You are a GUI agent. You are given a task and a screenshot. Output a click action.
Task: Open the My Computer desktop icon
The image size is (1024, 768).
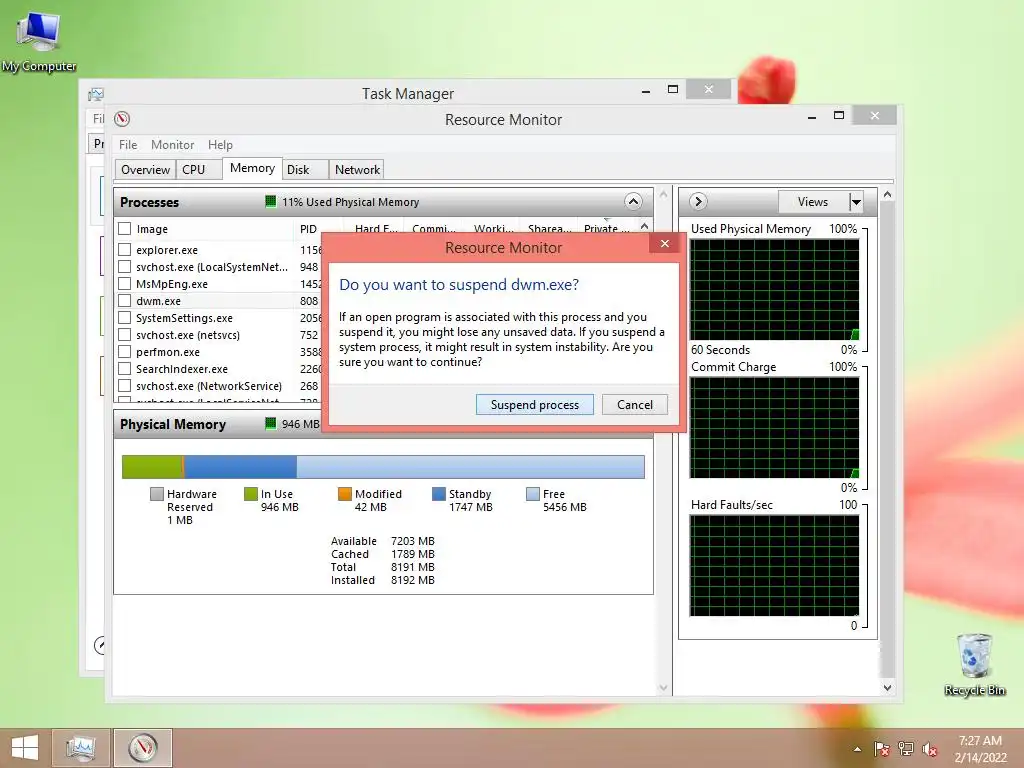[39, 41]
